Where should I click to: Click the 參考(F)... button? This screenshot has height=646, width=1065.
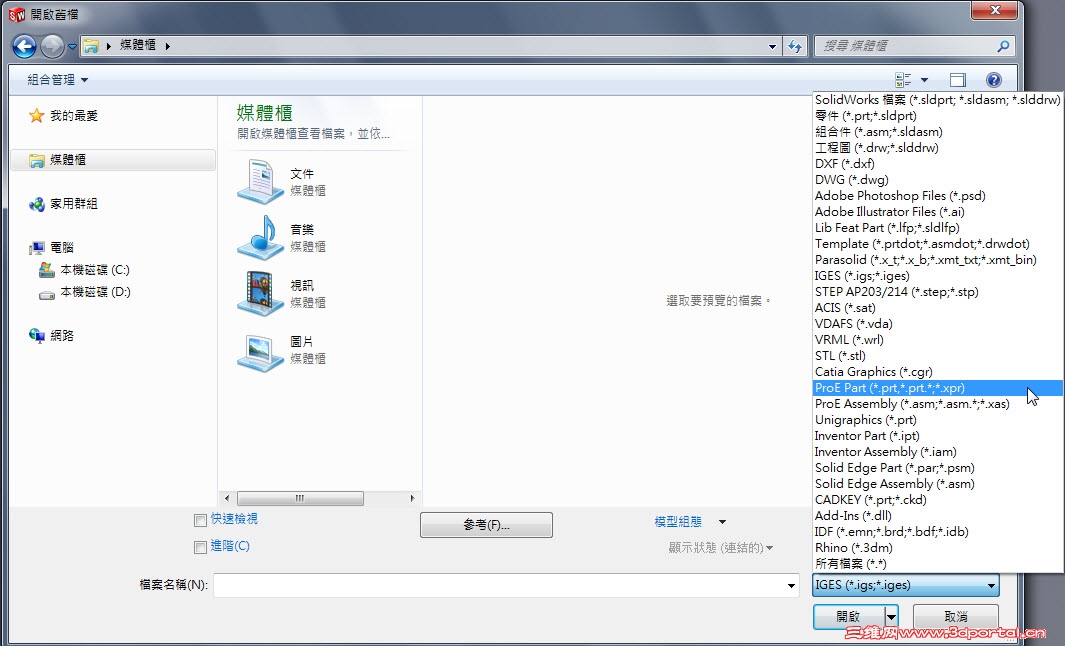(x=486, y=525)
